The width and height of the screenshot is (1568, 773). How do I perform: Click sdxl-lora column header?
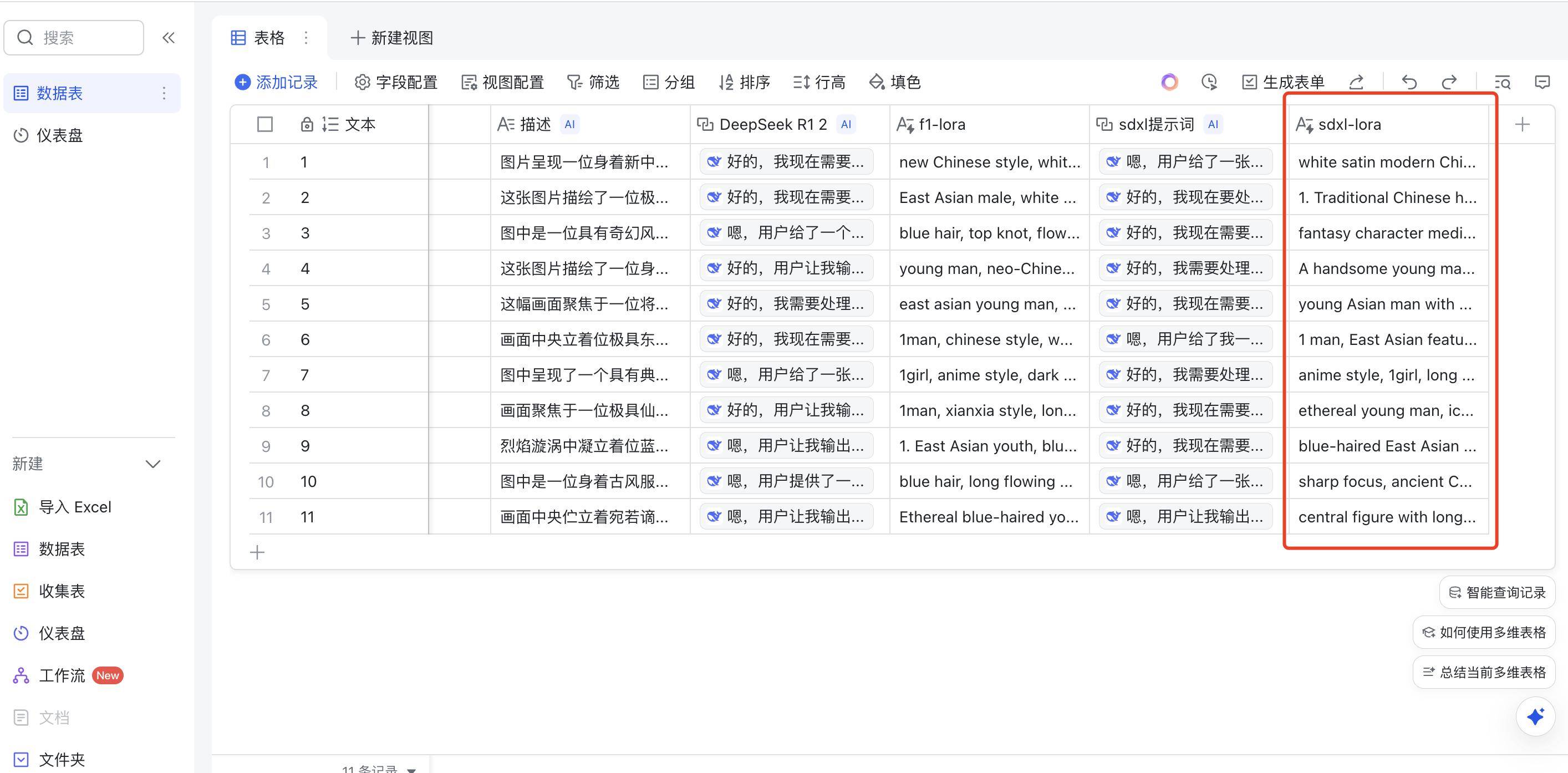(x=1388, y=125)
